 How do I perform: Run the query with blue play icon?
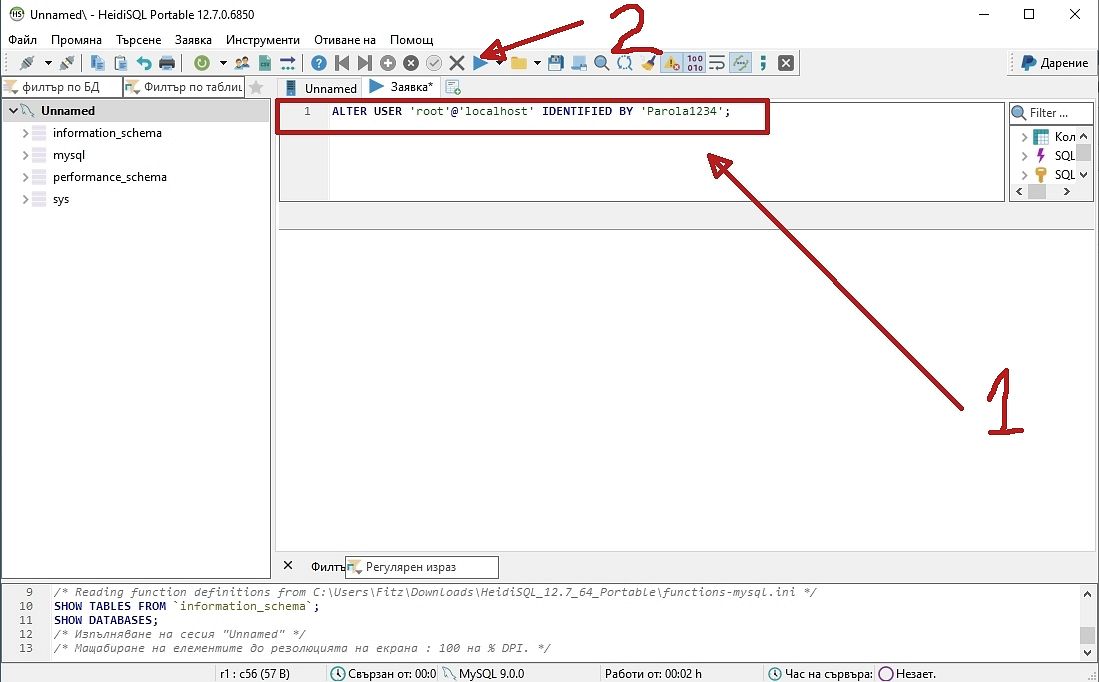click(480, 63)
